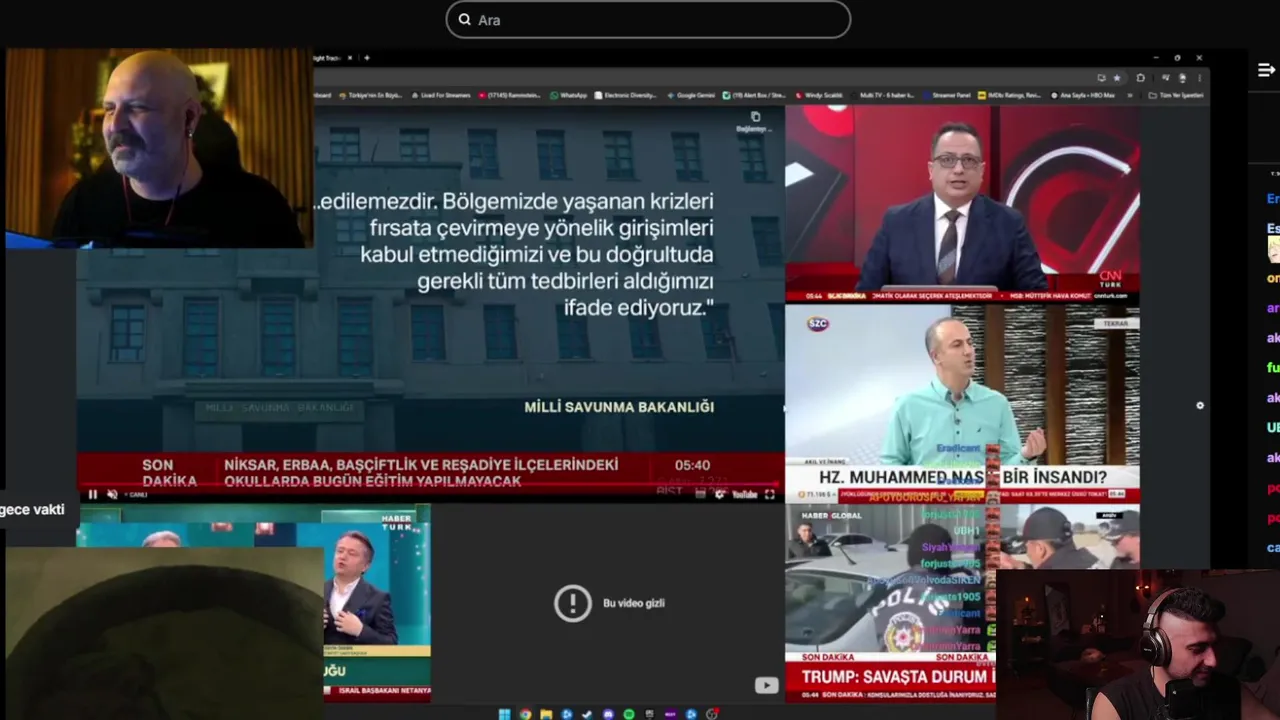Toggle fullscreen on main video
Screen dimensions: 1280x720
click(770, 494)
